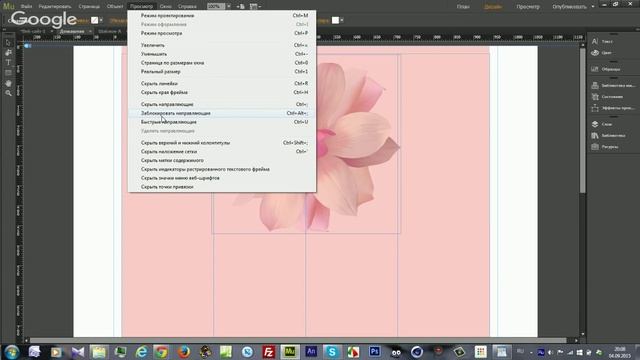Open the stroke color dropdown arrow
The image size is (640, 360).
point(342,20)
